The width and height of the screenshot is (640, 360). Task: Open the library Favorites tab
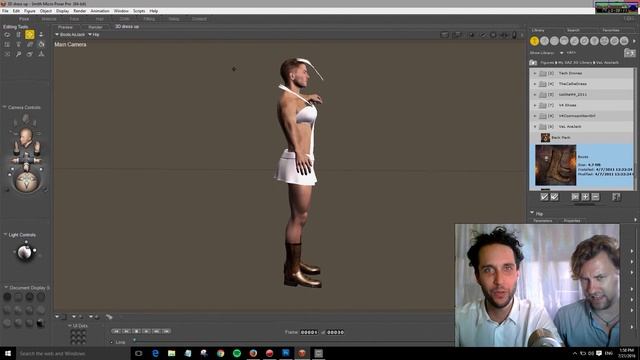point(611,30)
